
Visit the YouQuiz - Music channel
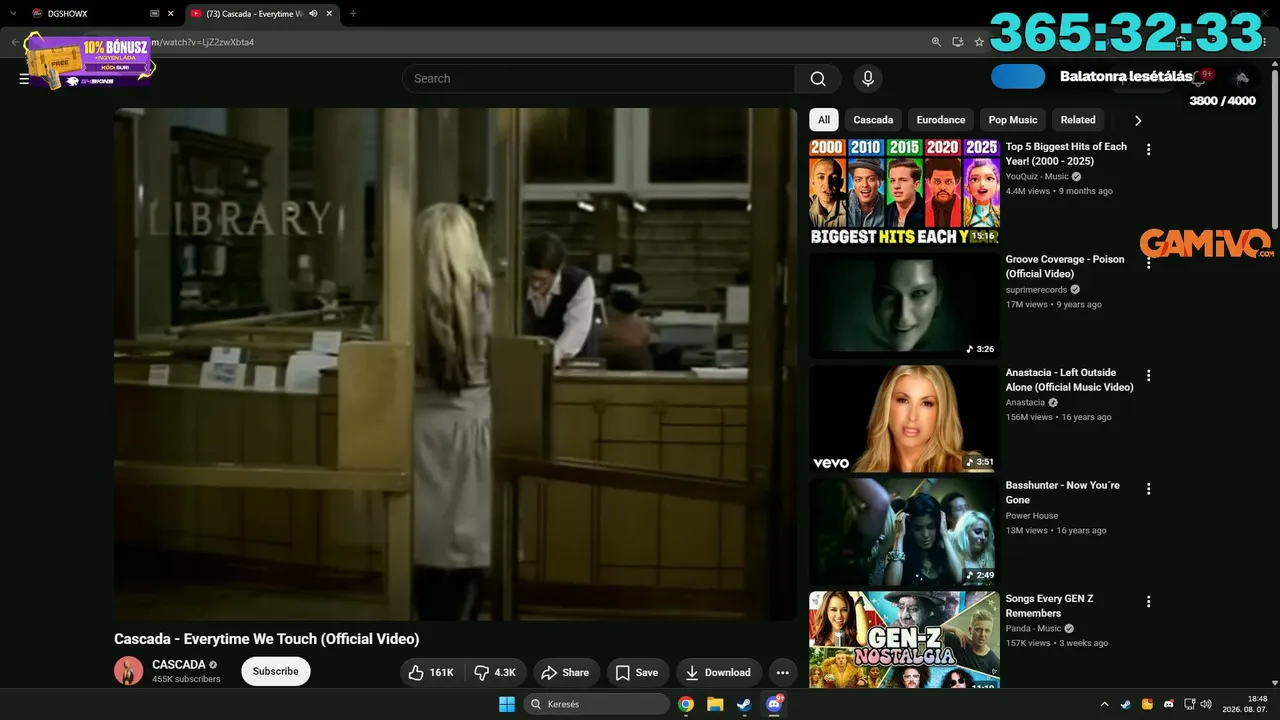point(1037,177)
